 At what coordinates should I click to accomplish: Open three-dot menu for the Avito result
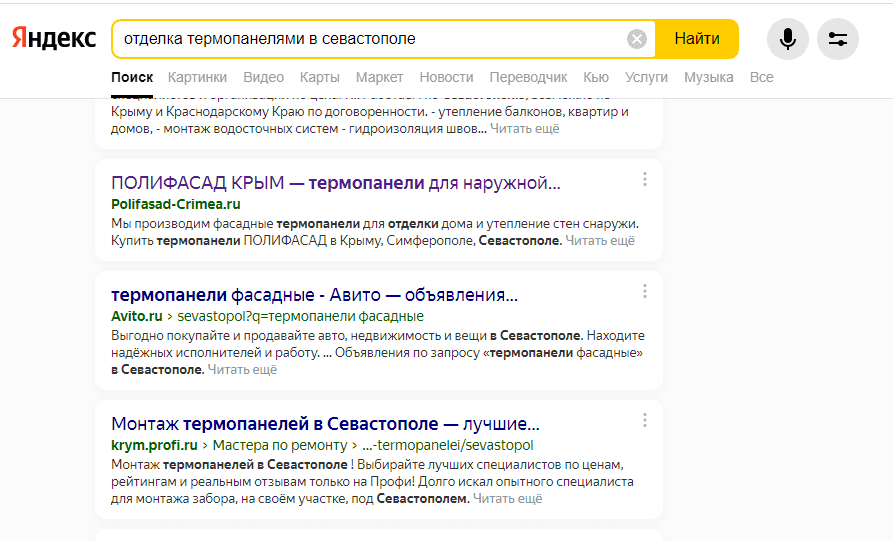click(x=645, y=292)
